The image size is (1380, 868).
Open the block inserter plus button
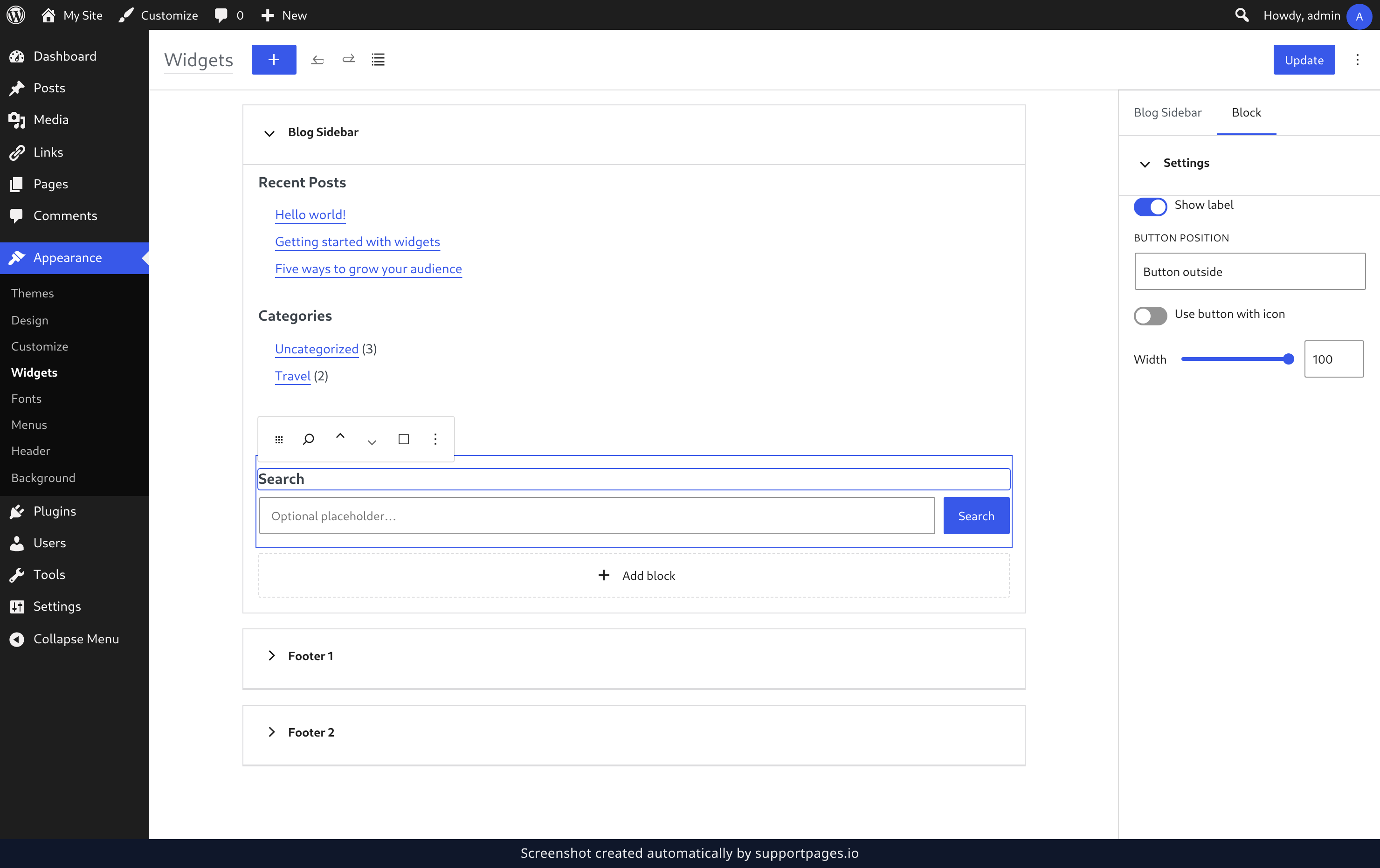tap(273, 60)
